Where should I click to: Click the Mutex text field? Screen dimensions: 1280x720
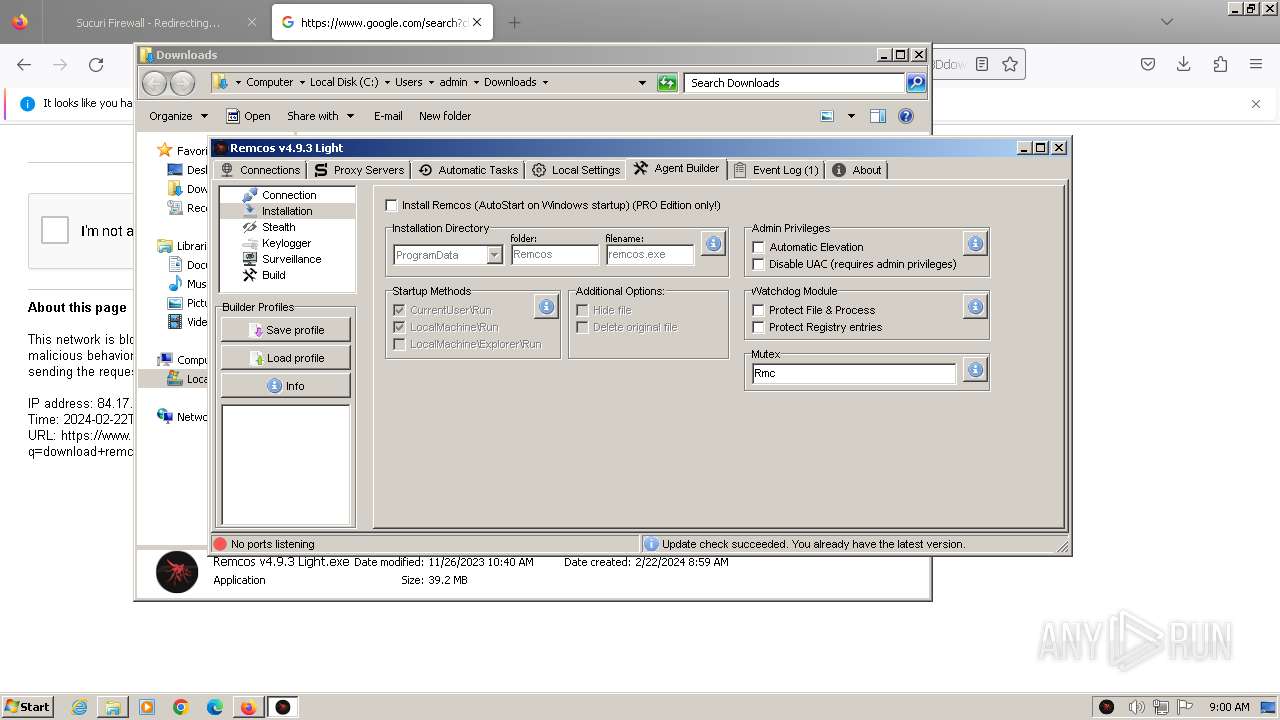[854, 373]
